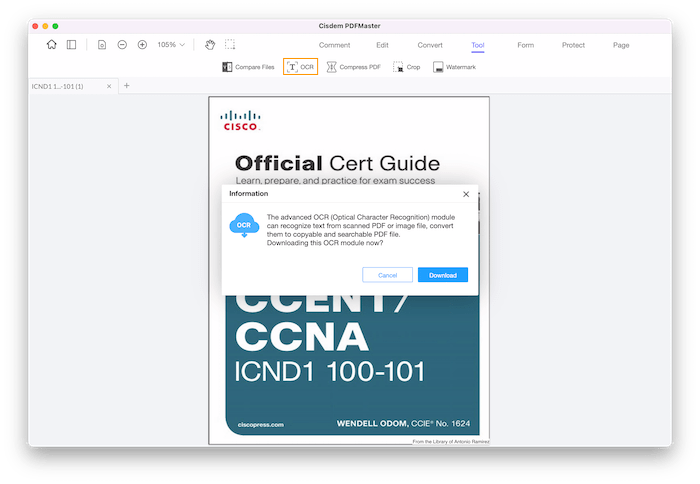Click the OCR tool
This screenshot has width=700, height=484.
[300, 67]
